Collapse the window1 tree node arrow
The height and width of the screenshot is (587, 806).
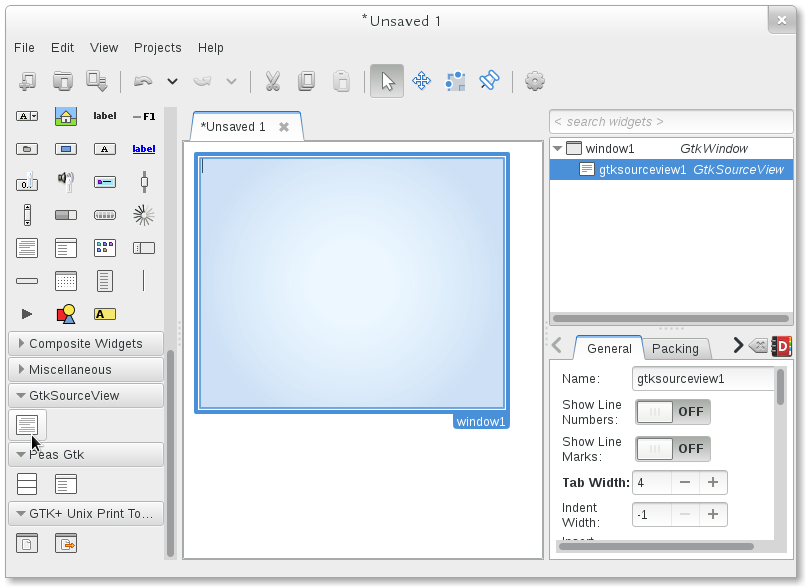[x=557, y=149]
